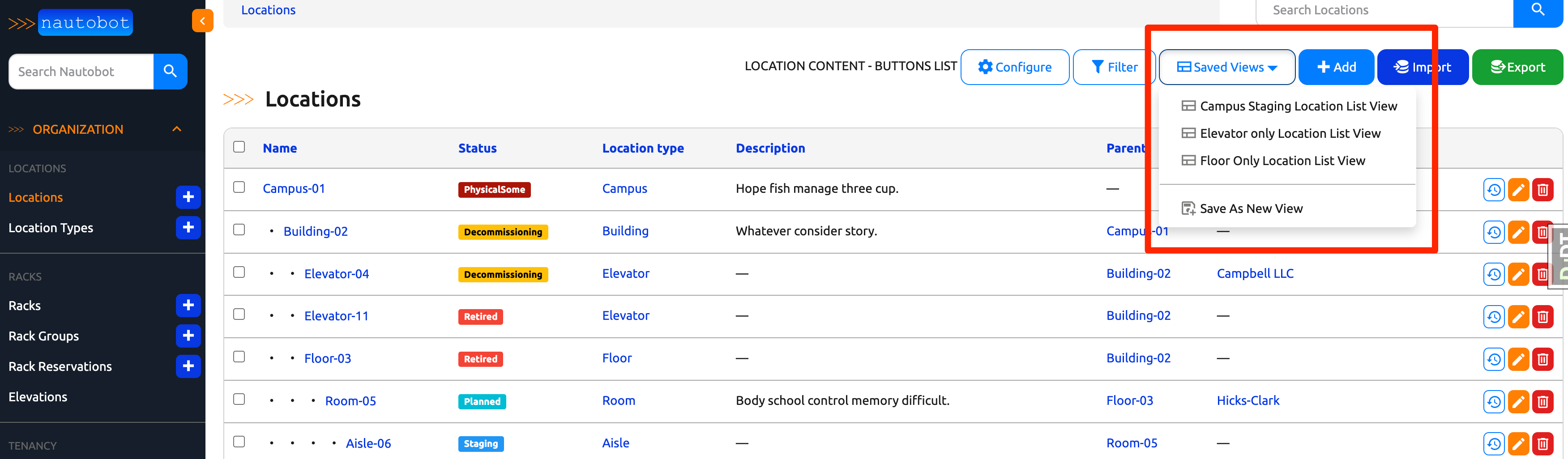The width and height of the screenshot is (1568, 459).
Task: Click the edit pencil icon for Building-02
Action: [x=1518, y=232]
